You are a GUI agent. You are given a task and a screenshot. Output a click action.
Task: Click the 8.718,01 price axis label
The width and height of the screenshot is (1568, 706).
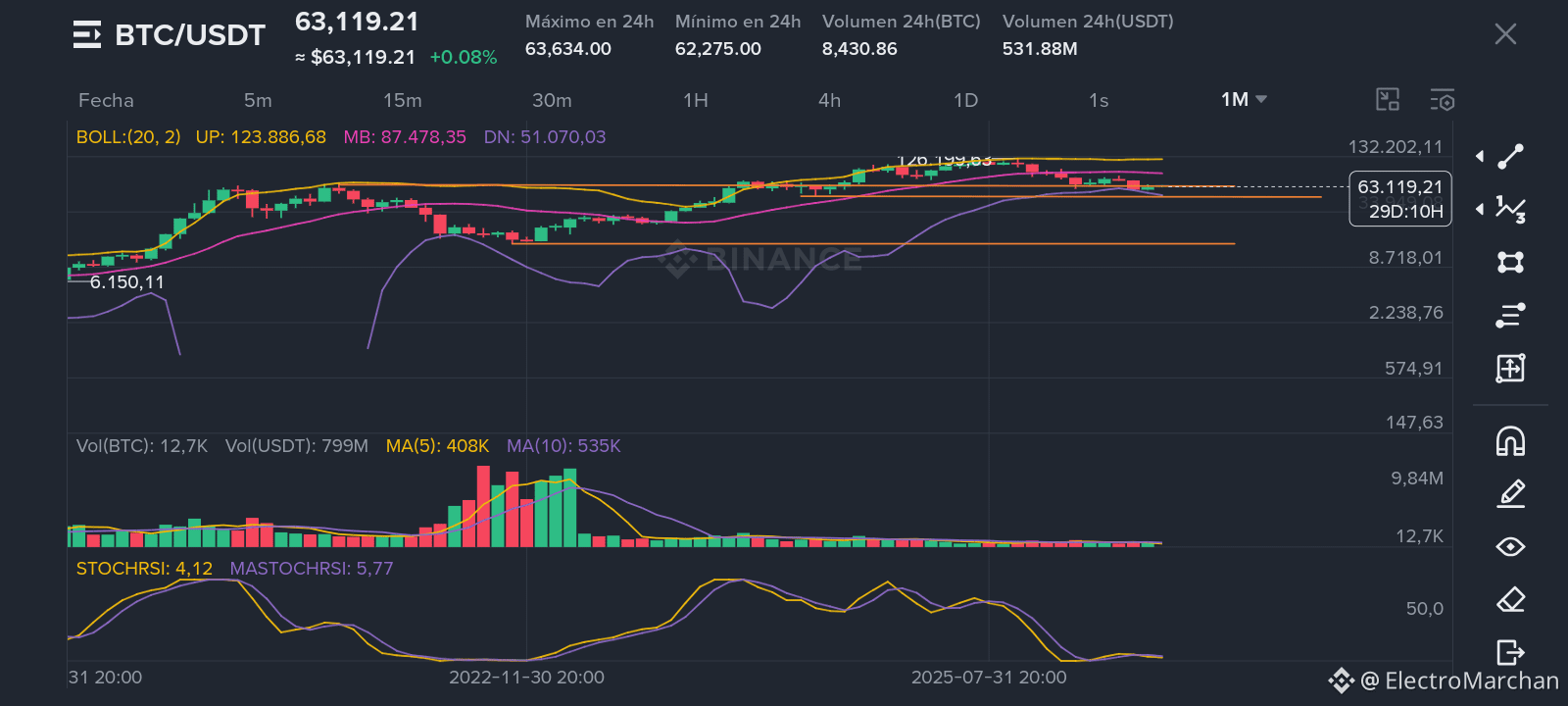tap(1406, 258)
